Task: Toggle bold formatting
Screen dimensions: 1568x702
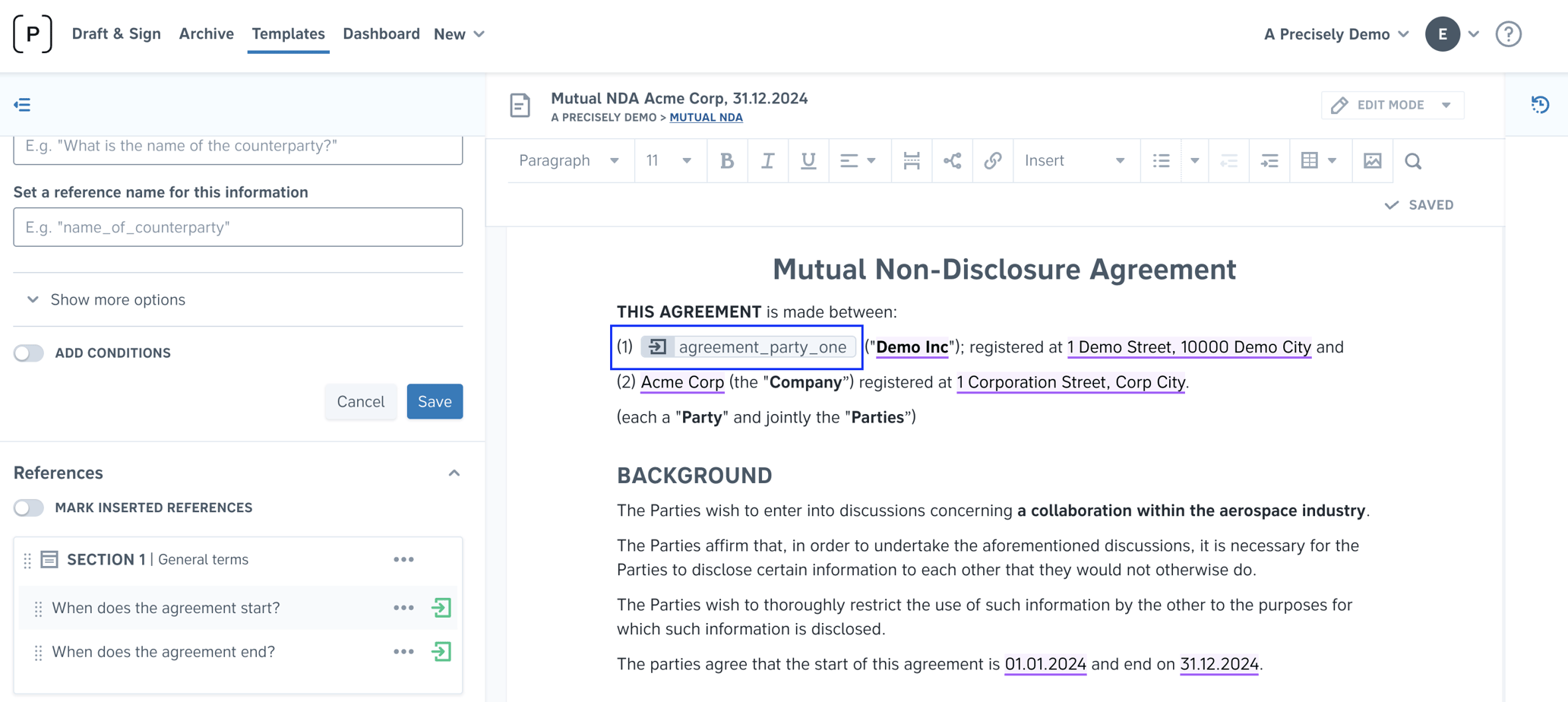Action: pyautogui.click(x=727, y=161)
